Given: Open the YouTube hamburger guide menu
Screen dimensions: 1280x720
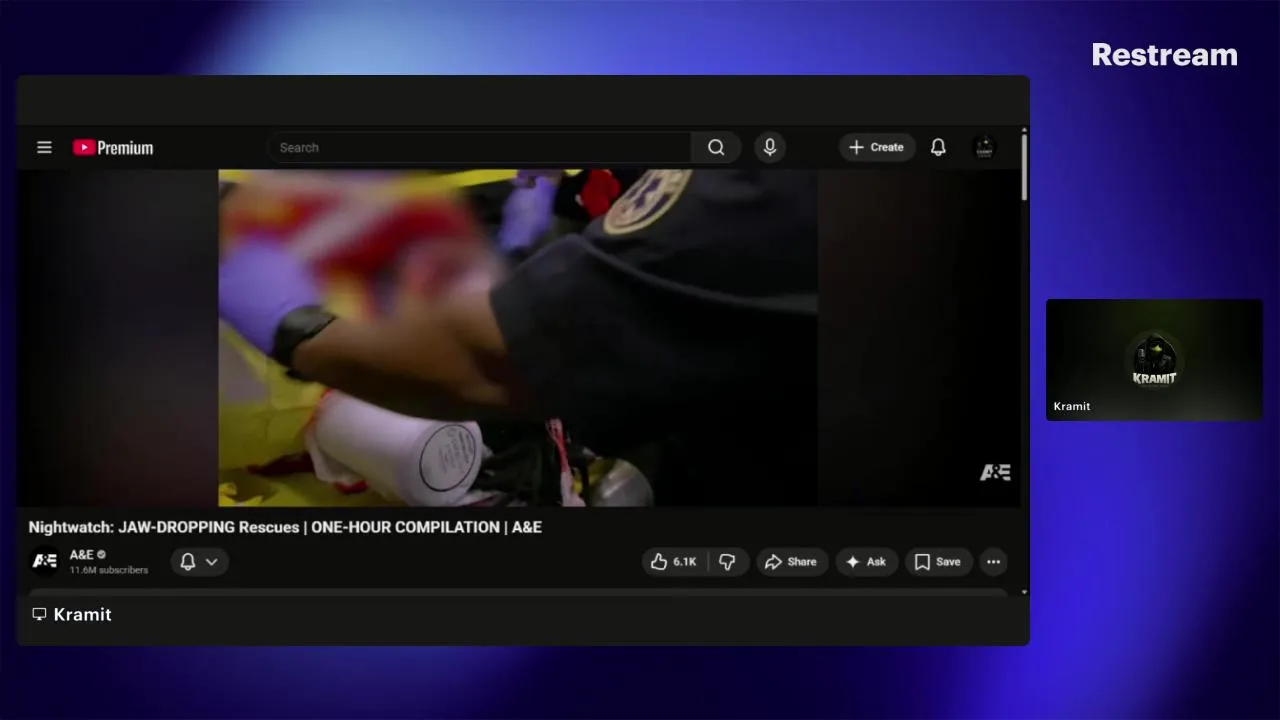Looking at the screenshot, I should pyautogui.click(x=44, y=147).
